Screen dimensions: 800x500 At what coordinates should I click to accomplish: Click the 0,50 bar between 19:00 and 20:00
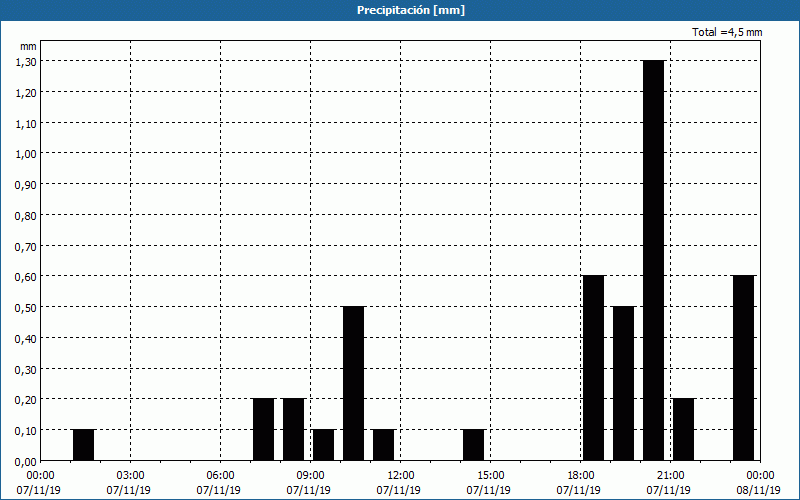(x=623, y=384)
